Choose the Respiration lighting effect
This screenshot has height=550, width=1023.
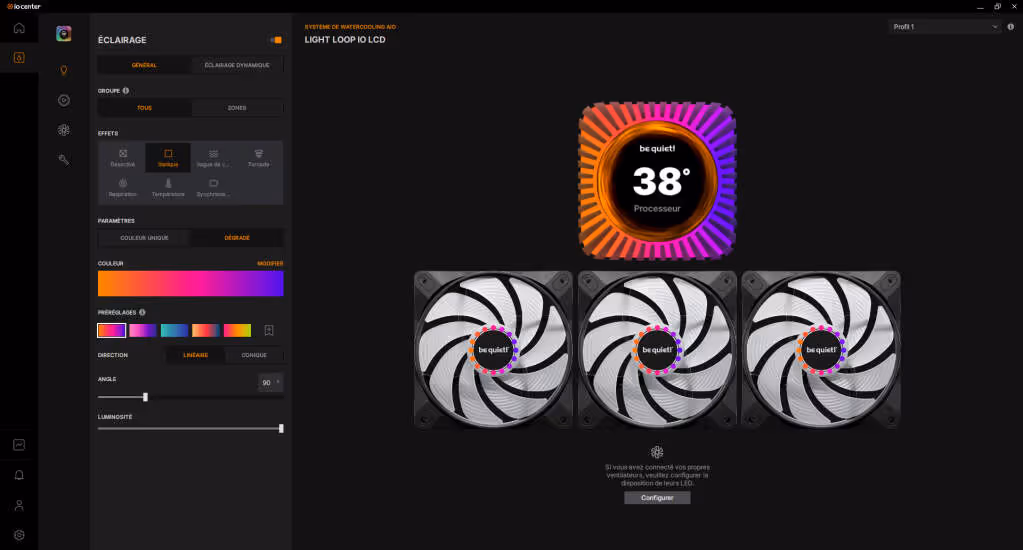(x=123, y=188)
